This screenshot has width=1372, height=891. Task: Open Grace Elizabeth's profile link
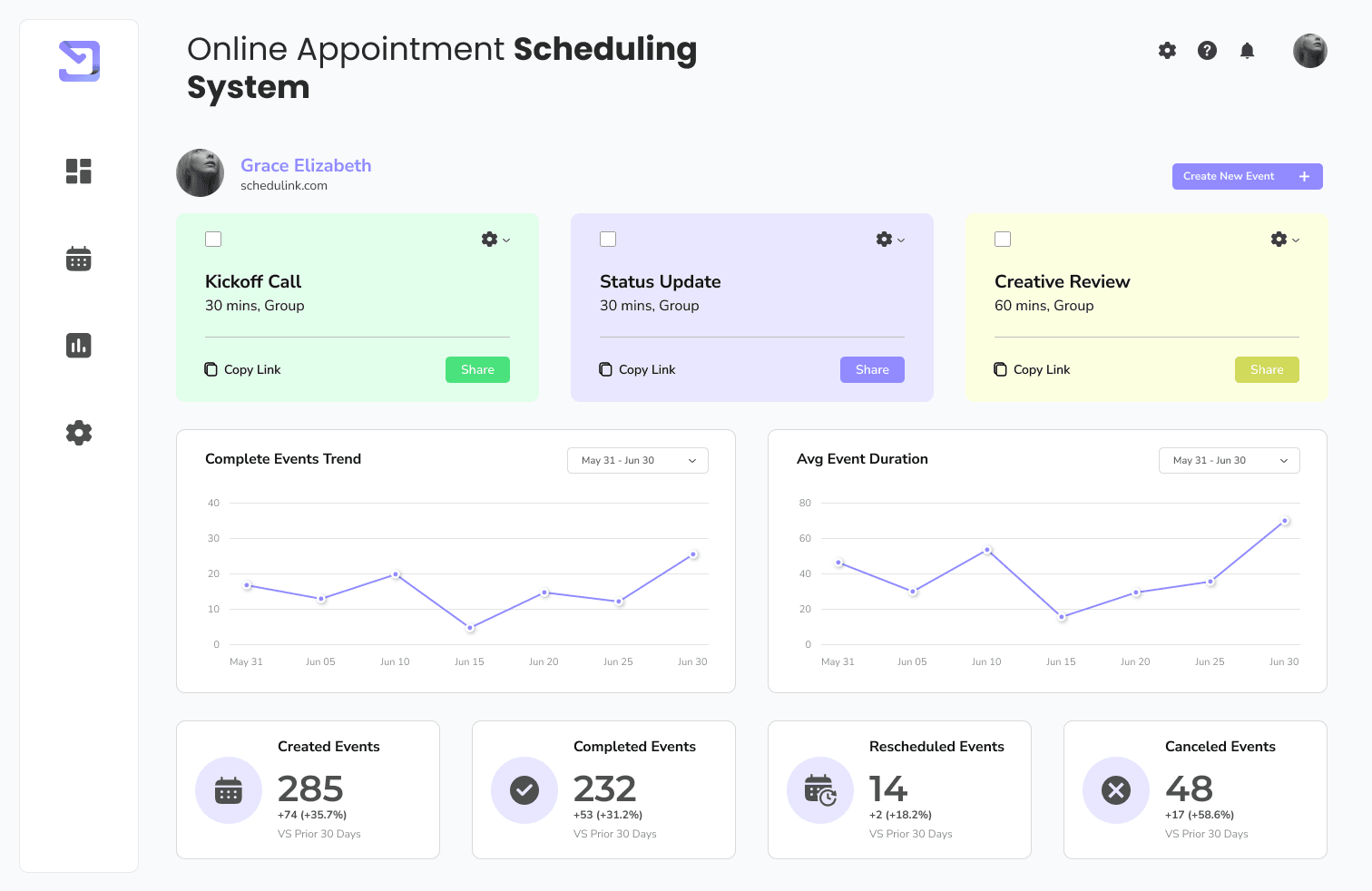click(306, 165)
